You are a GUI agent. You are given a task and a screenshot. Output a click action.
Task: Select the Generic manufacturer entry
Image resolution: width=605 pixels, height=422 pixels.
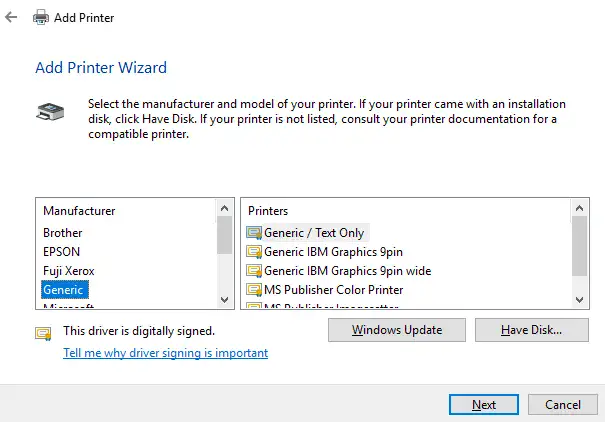click(x=64, y=290)
